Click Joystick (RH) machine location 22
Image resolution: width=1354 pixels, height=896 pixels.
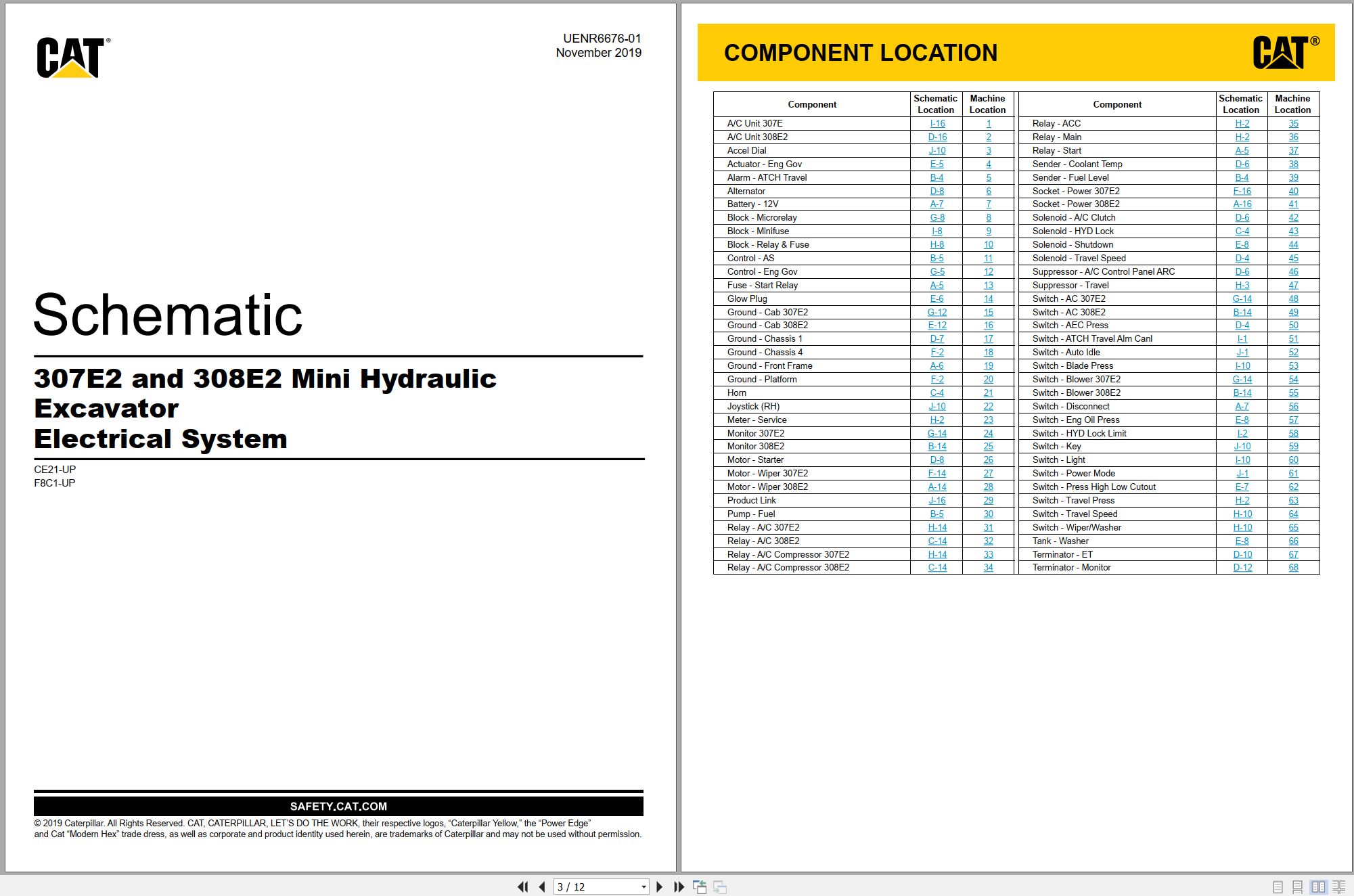coord(989,406)
